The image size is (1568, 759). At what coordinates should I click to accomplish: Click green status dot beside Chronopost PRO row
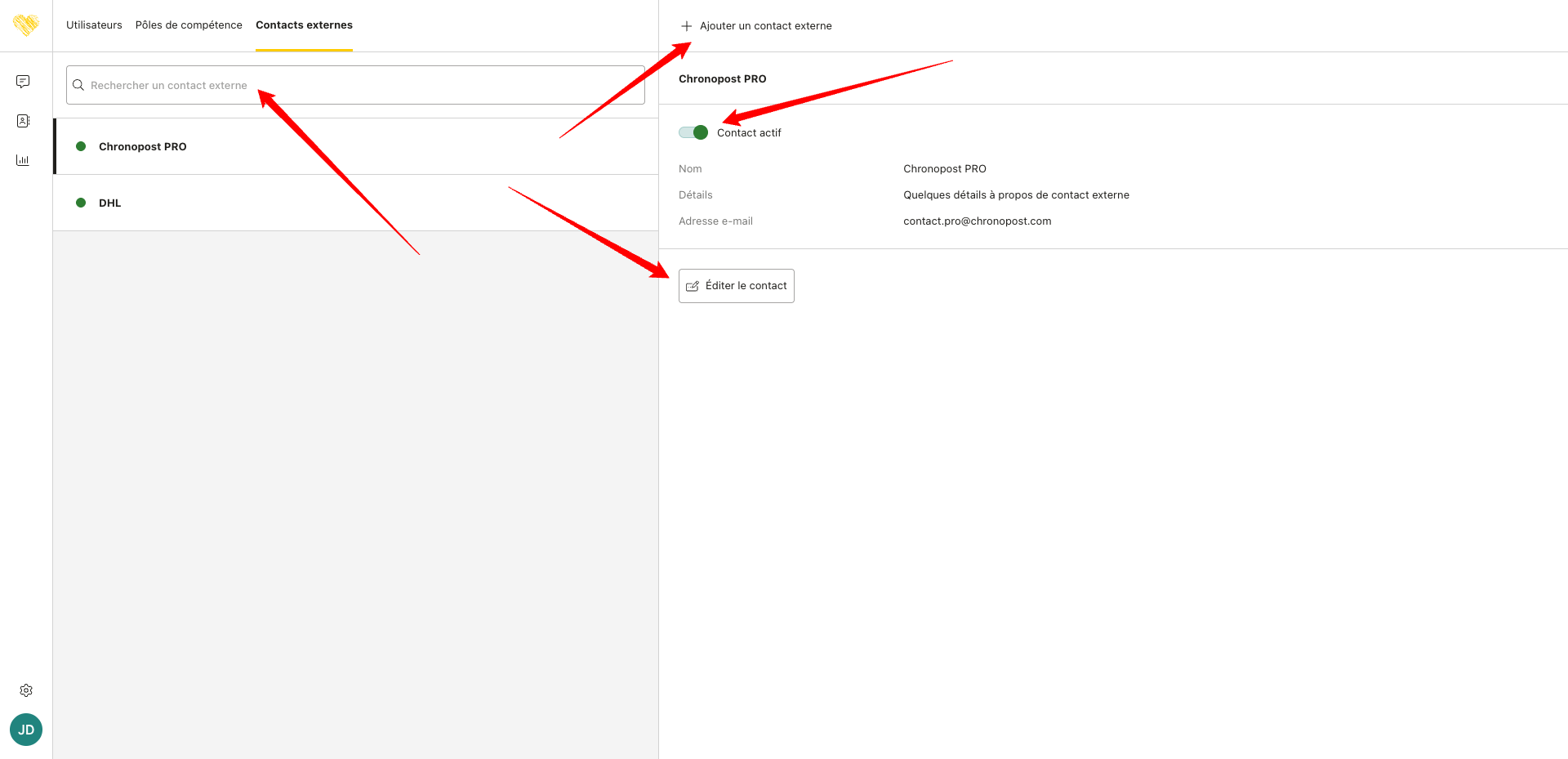click(x=81, y=146)
